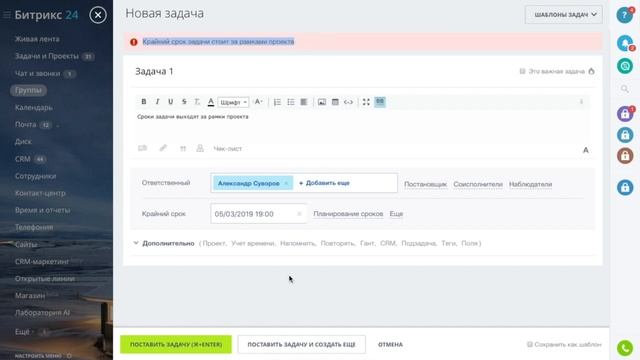Screen dimensions: 640x360
Task: Click the Отмена button
Action: tap(390, 344)
